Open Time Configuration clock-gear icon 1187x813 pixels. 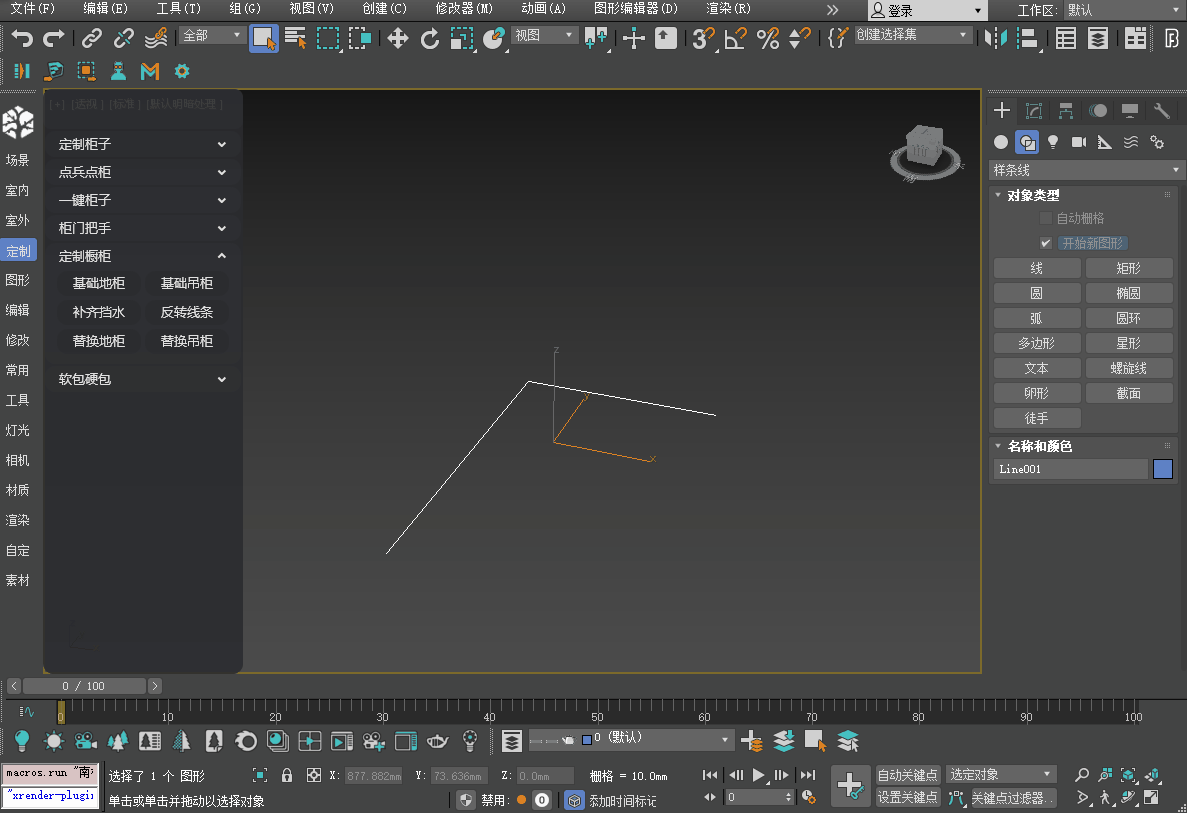(808, 797)
